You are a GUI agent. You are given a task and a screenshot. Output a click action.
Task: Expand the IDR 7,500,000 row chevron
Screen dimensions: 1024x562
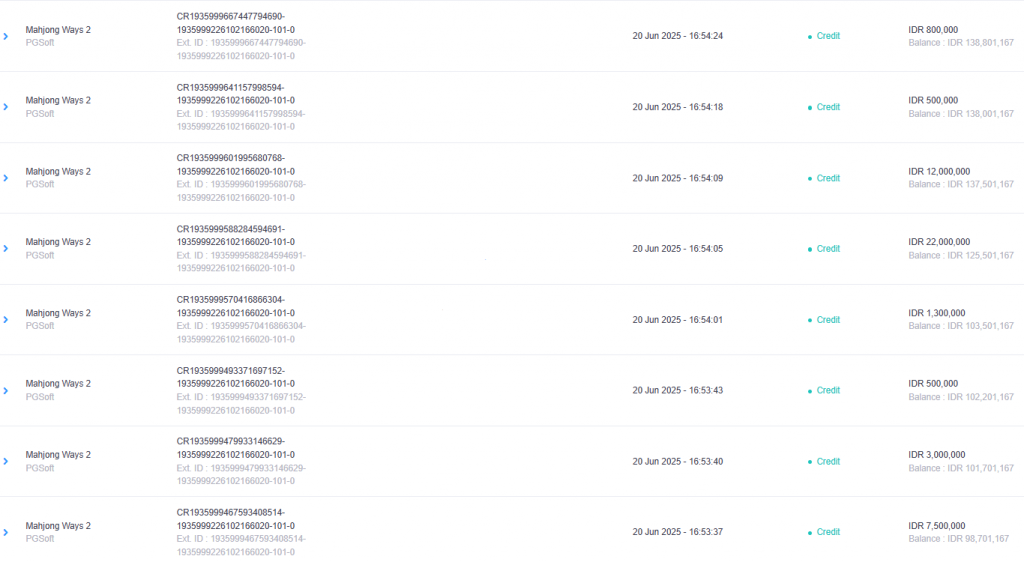coord(6,533)
